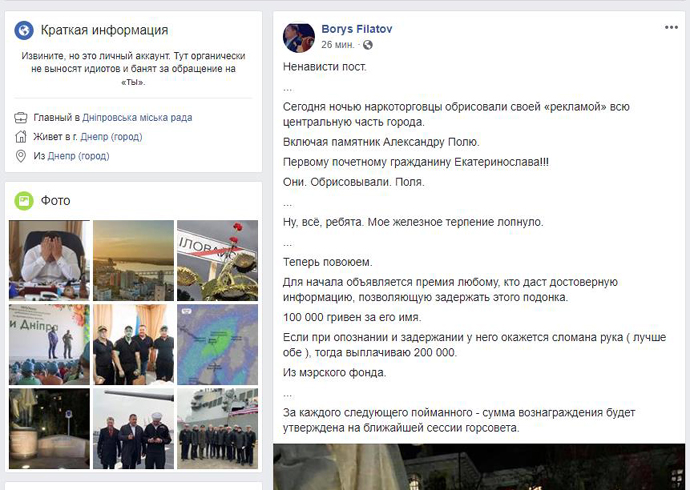The height and width of the screenshot is (490, 690).
Task: Click the green Фото section icon
Action: [24, 201]
